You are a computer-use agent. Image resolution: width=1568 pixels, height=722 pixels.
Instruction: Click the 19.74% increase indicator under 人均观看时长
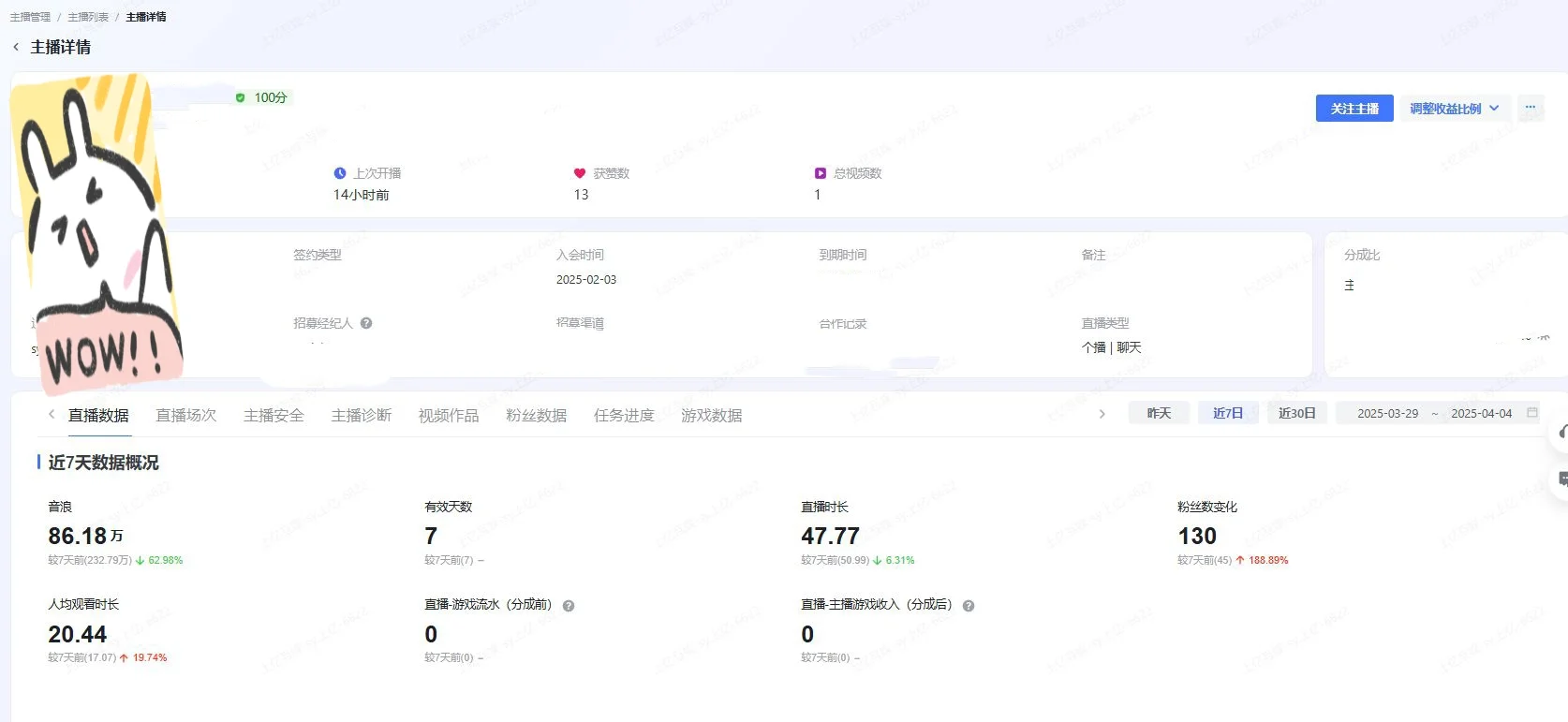pyautogui.click(x=143, y=657)
